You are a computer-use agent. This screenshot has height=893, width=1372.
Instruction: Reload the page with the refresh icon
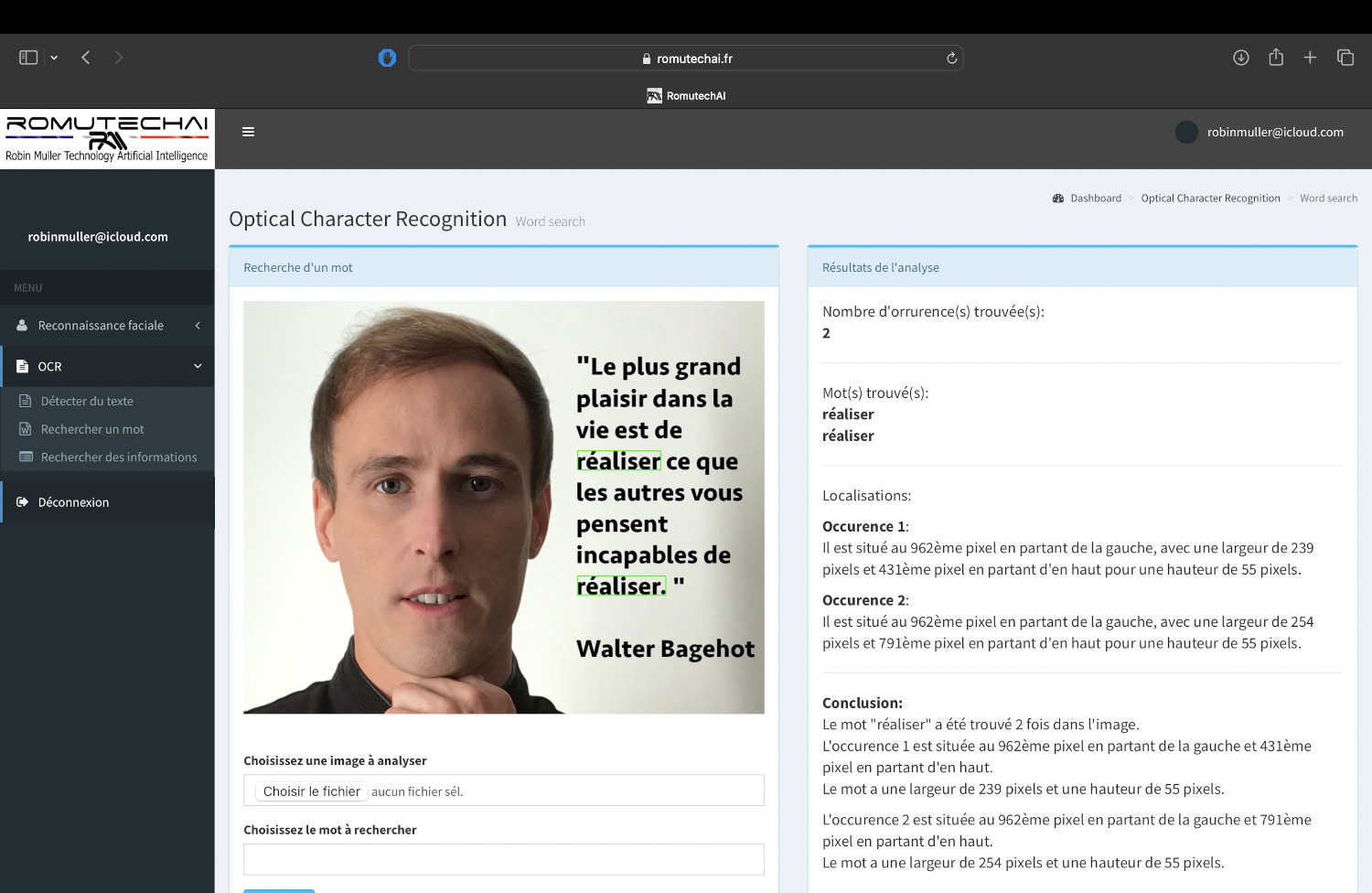(x=951, y=59)
